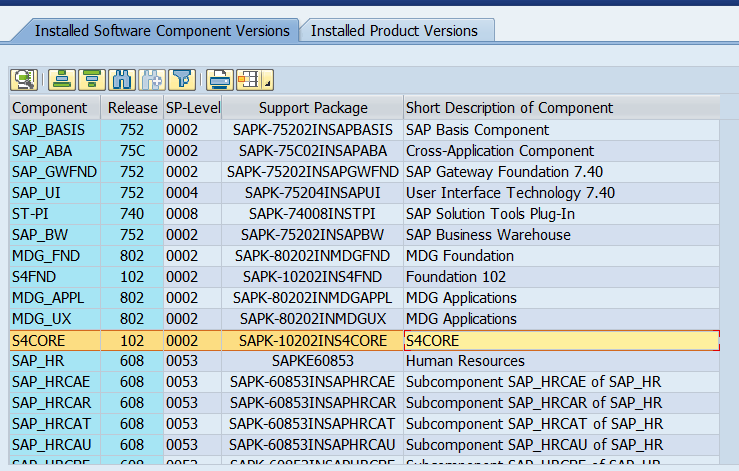
Task: Click release 75C in SAP_ABA row
Action: pos(132,151)
